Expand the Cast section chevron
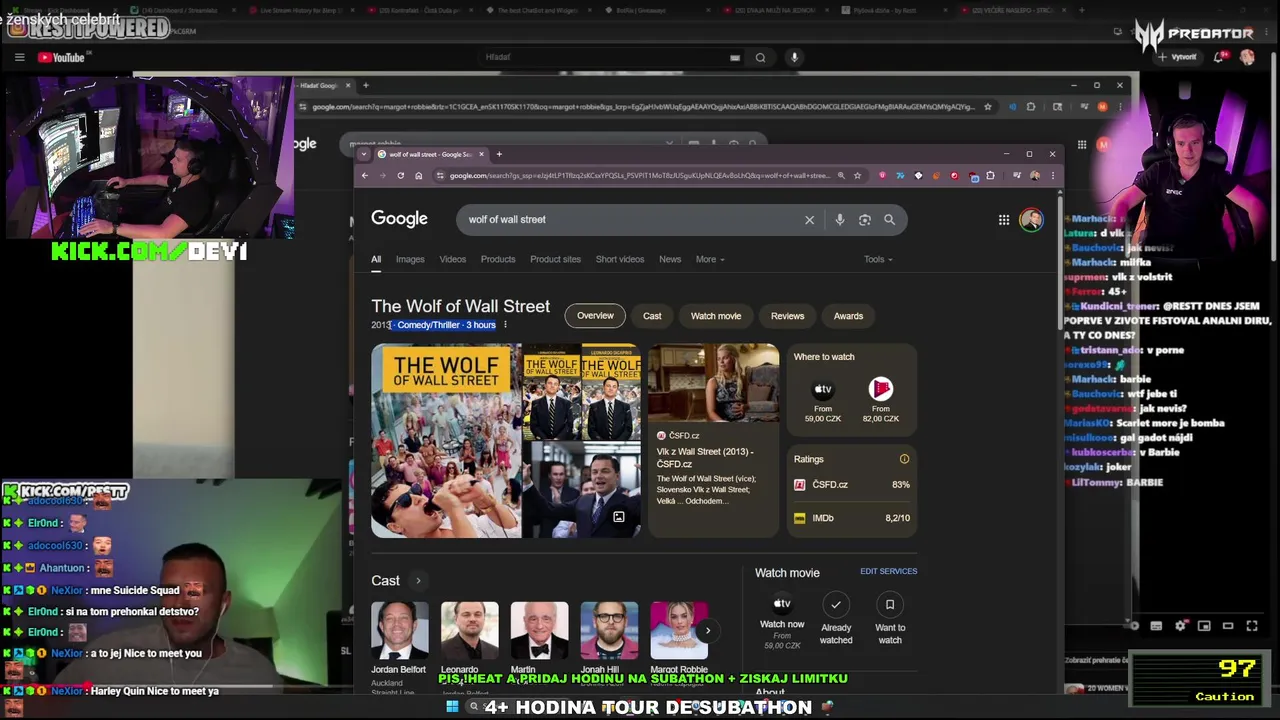1280x720 pixels. tap(418, 581)
